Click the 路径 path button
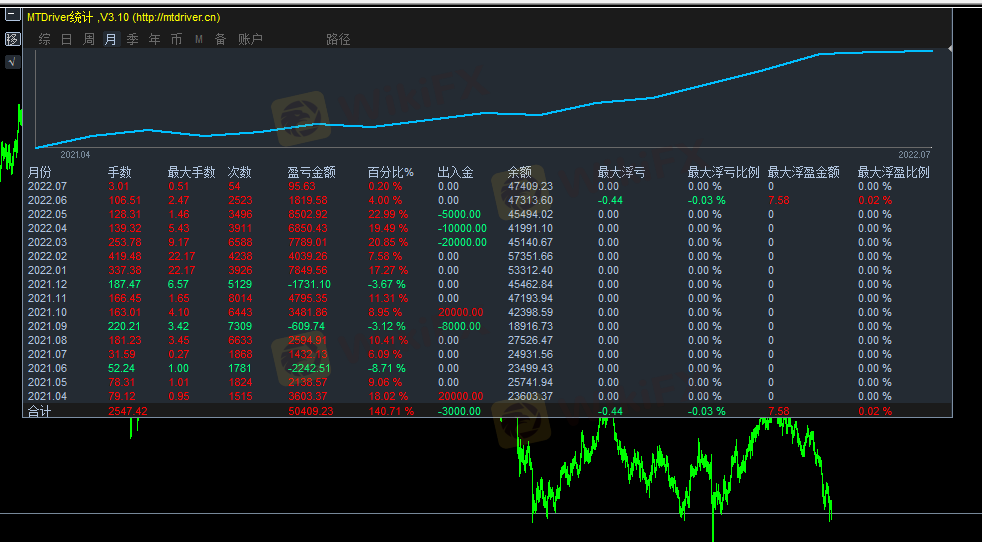The image size is (982, 542). coord(338,39)
